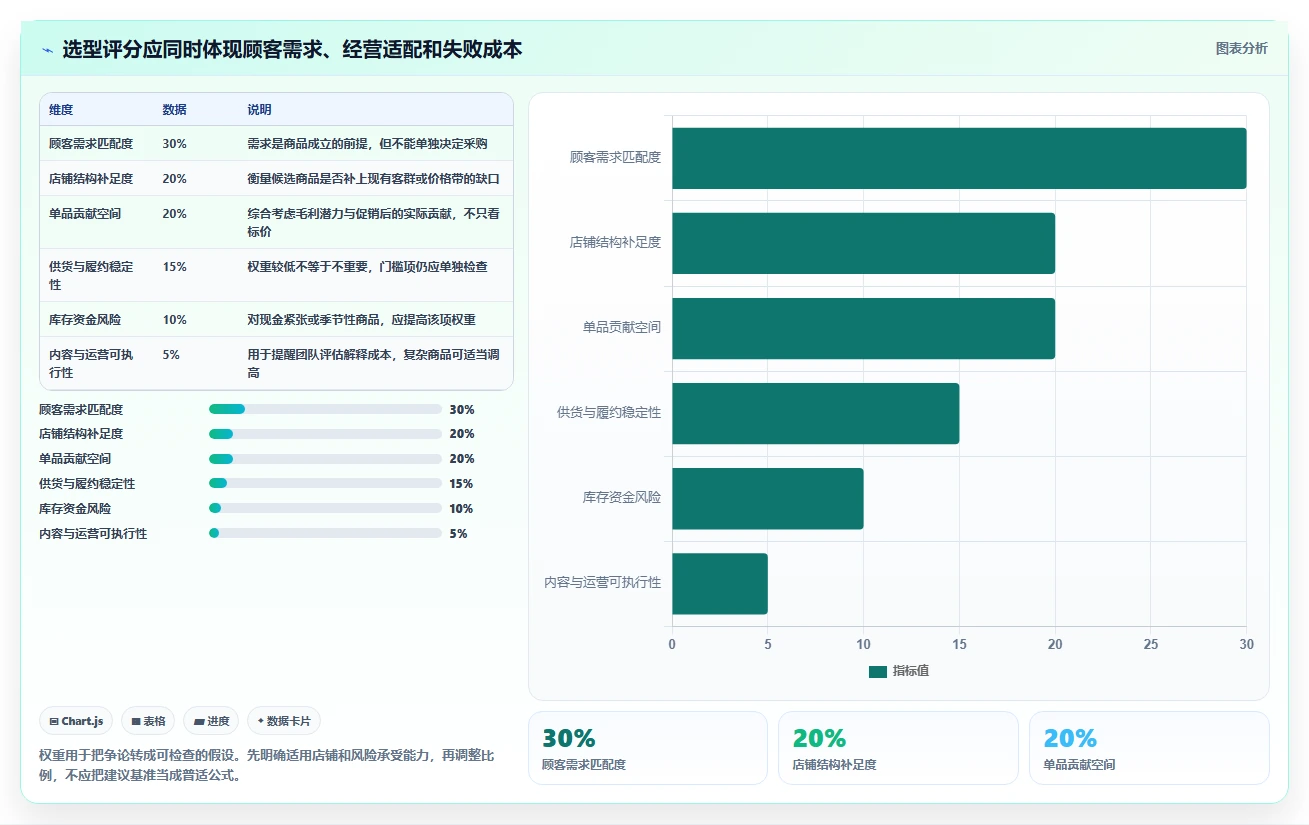Open the 20% 店铺结构补足度 data card

click(898, 748)
